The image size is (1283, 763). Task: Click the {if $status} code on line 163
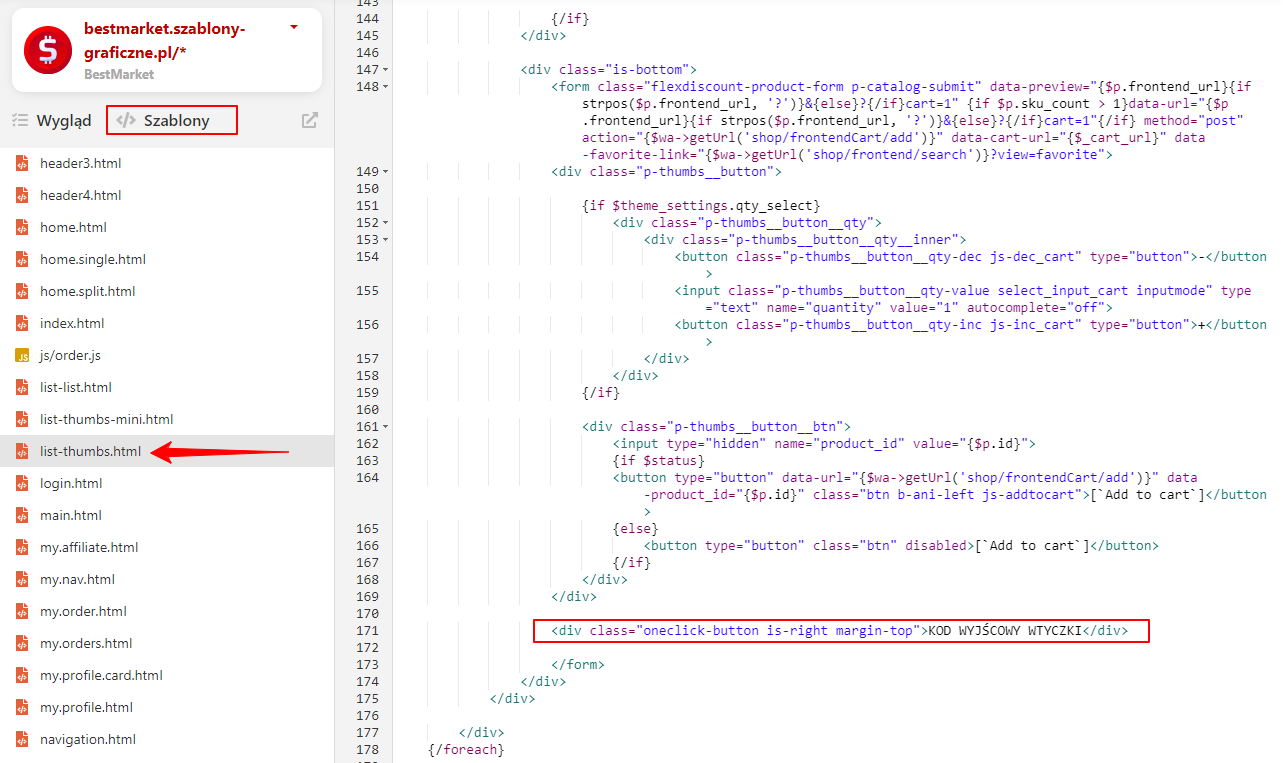659,461
